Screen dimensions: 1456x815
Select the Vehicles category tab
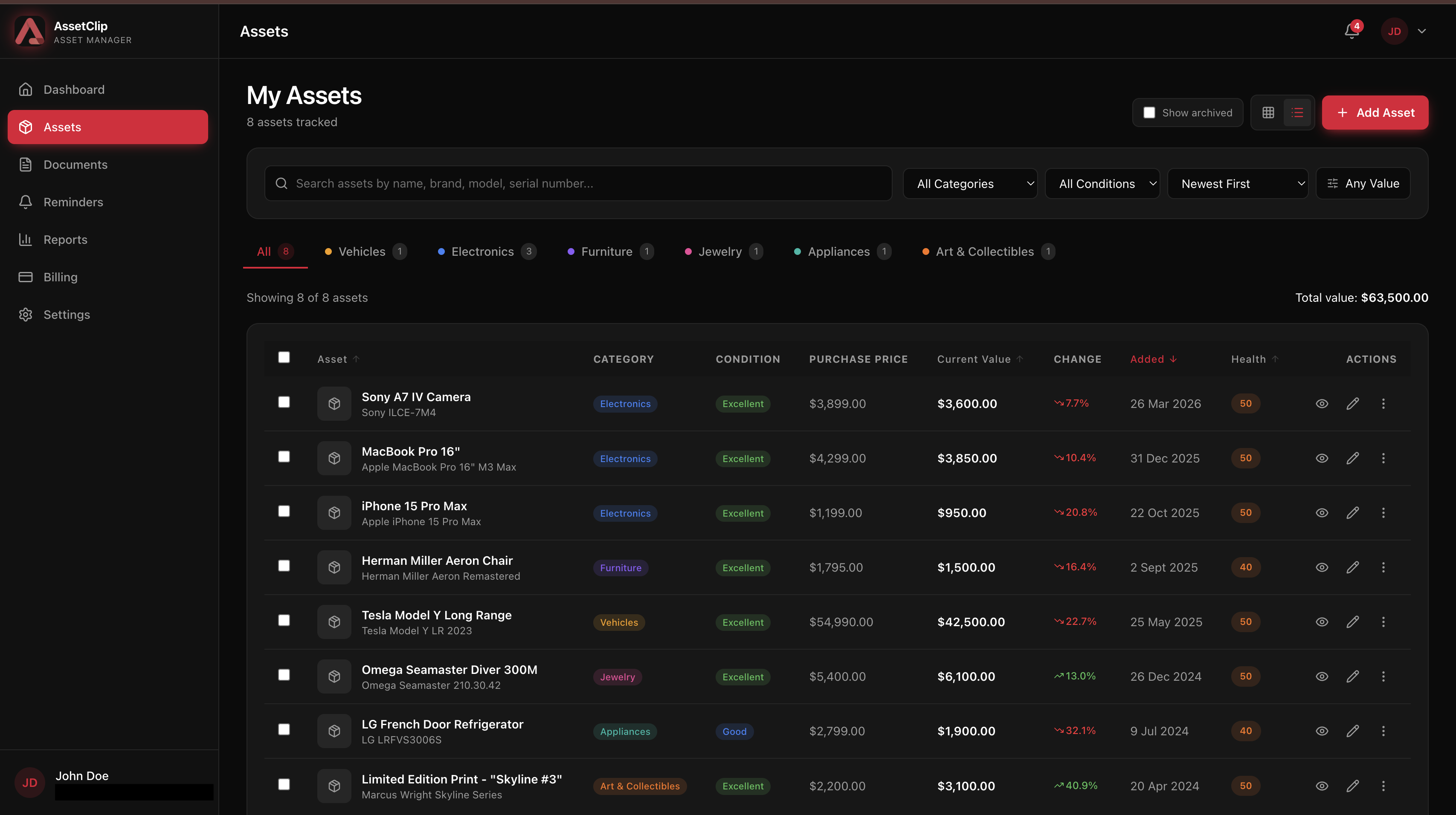click(x=365, y=251)
